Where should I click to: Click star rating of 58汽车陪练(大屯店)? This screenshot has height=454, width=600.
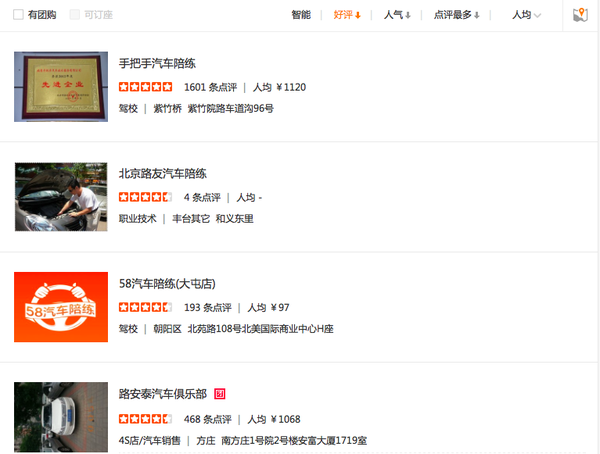click(x=145, y=307)
